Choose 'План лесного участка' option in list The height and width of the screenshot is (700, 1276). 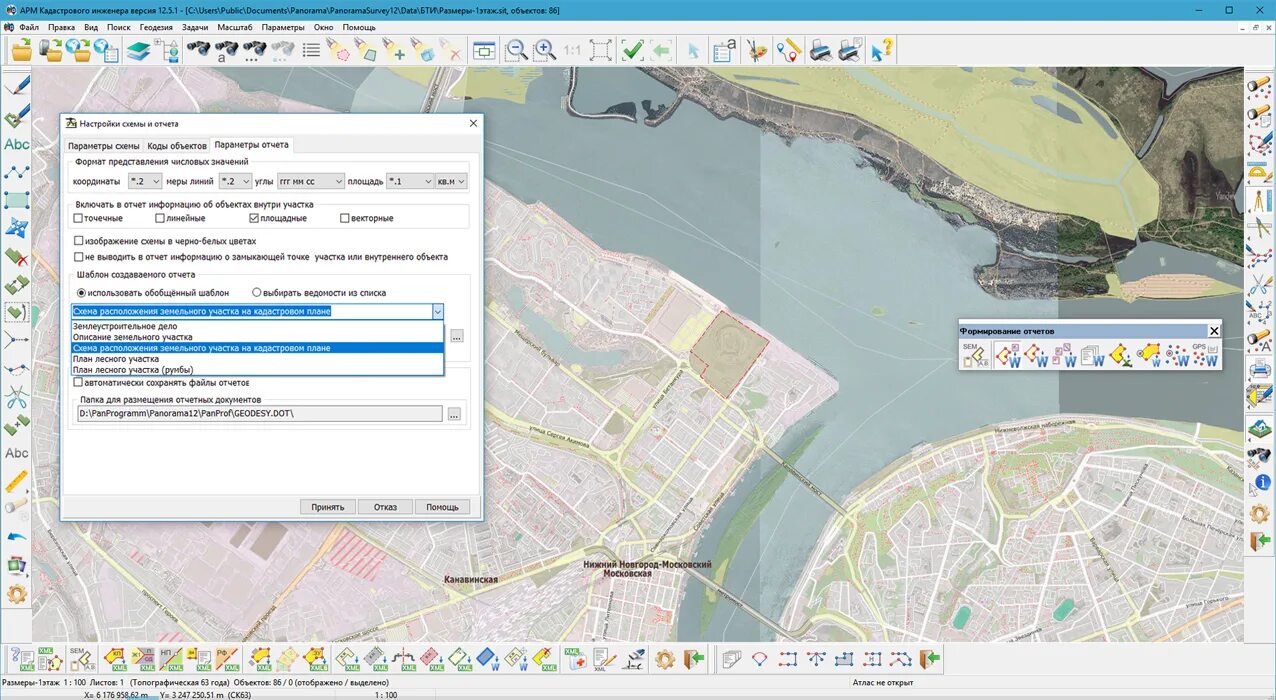click(257, 359)
